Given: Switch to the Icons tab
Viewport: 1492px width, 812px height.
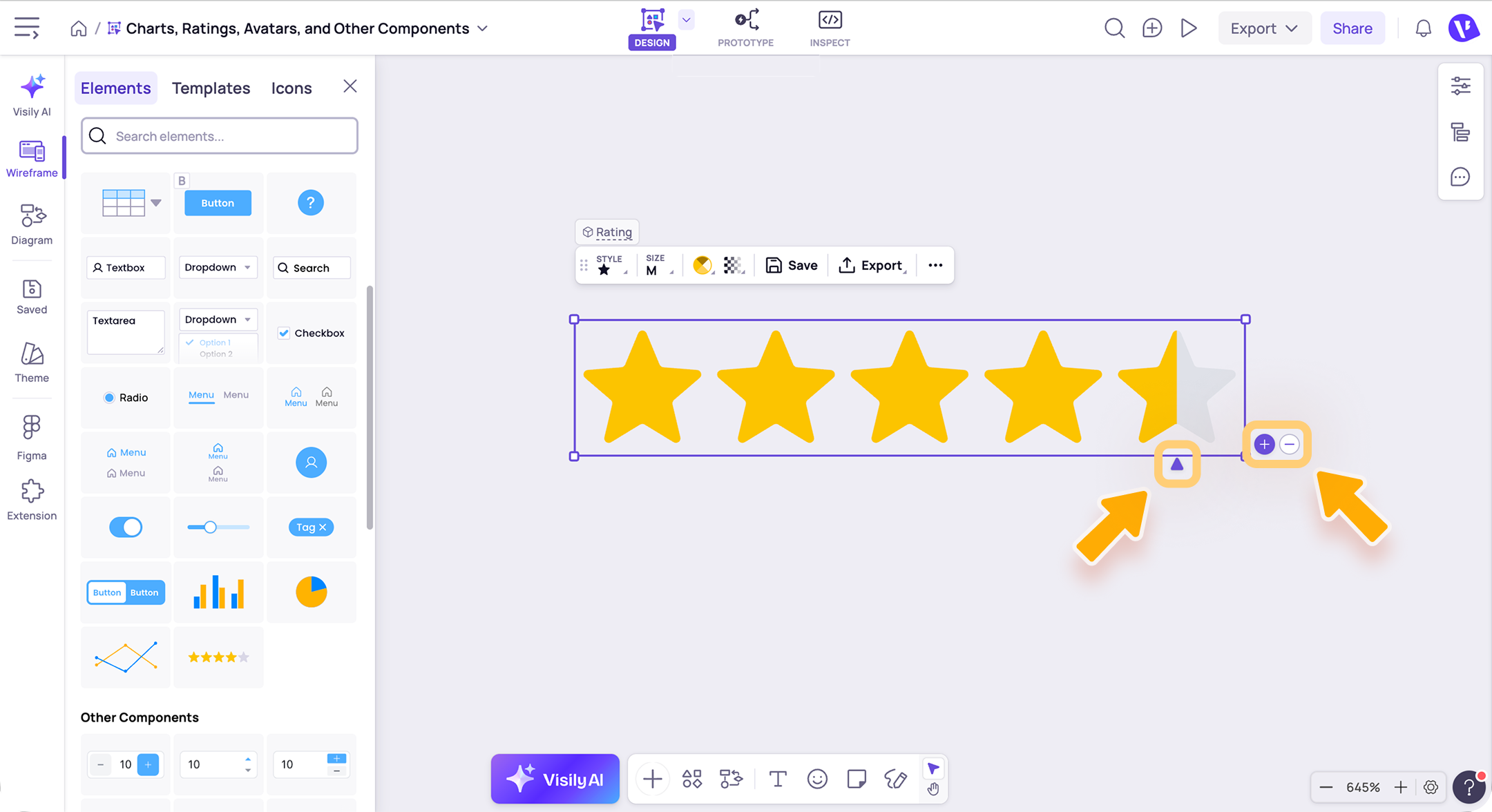Looking at the screenshot, I should coord(291,88).
